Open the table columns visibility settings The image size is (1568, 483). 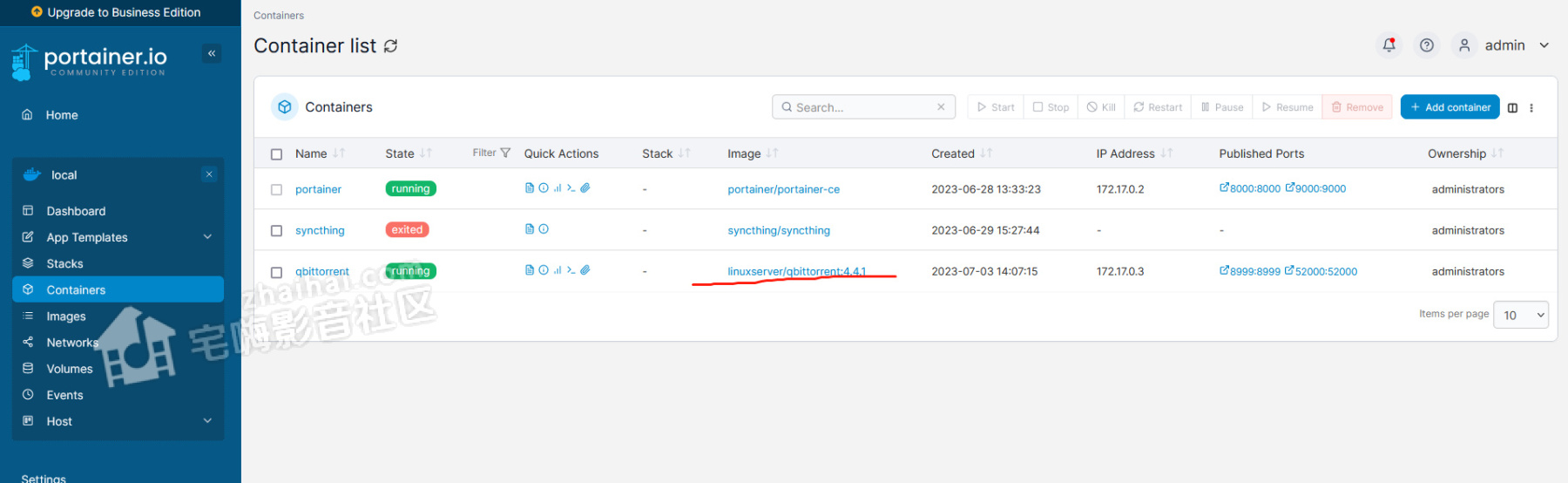click(1512, 108)
